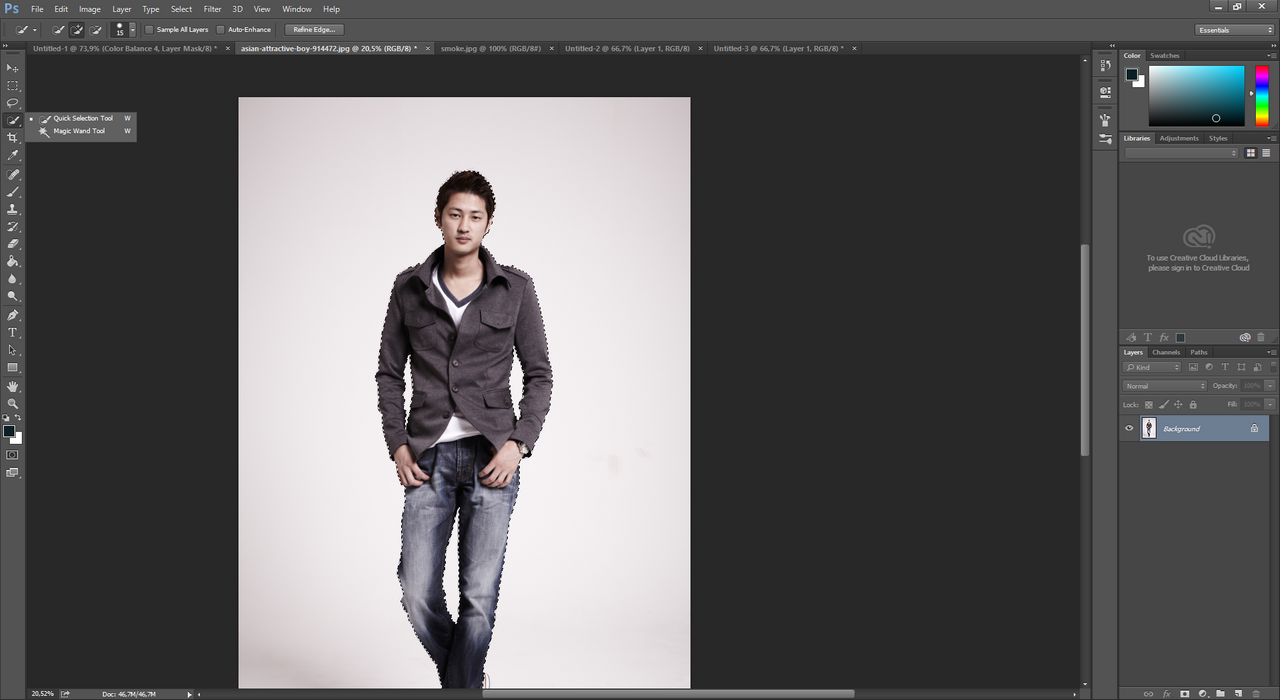Screen dimensions: 1280x700
Task: Choose the Lasso tool
Action: 13,102
